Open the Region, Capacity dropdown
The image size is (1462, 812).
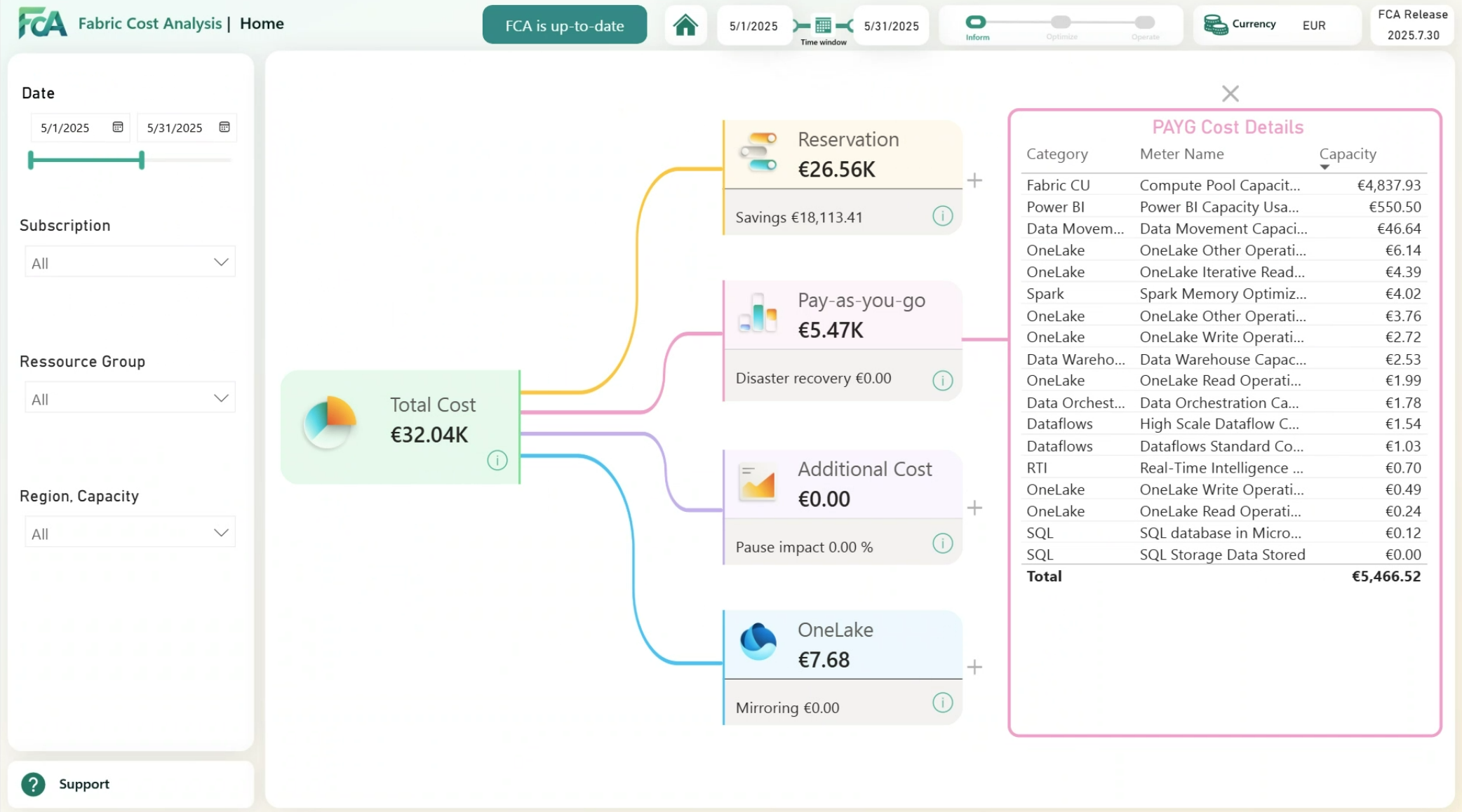coord(130,533)
